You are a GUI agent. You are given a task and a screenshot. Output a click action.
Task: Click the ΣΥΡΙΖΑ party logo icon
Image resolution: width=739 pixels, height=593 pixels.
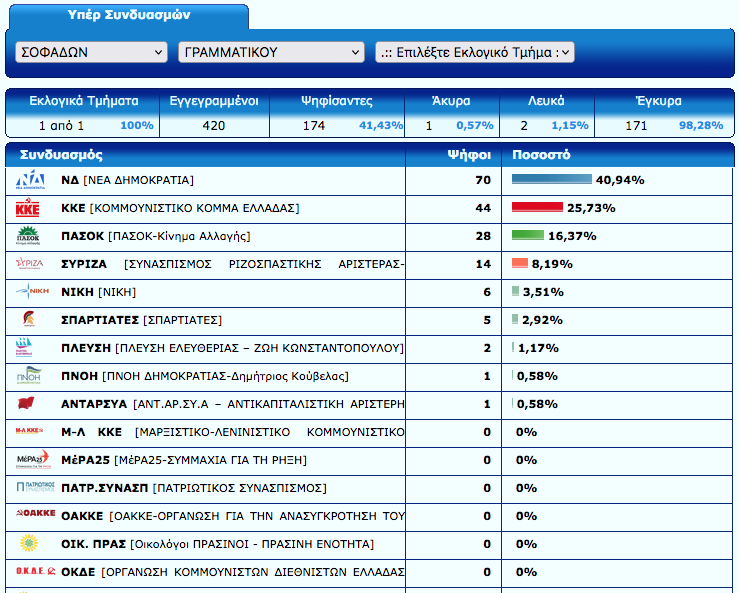coord(27,264)
